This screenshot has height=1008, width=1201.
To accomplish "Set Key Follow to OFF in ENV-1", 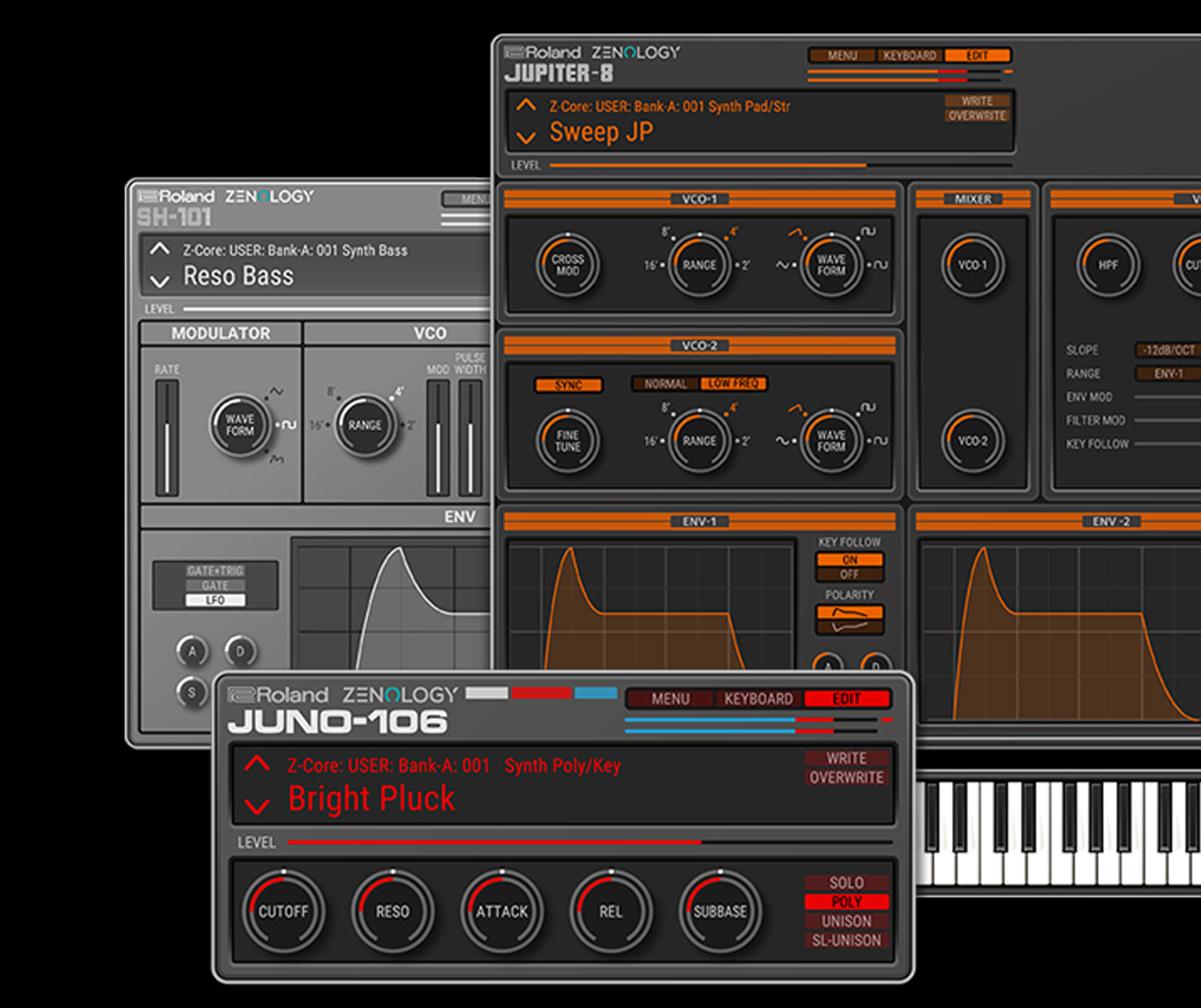I will 850,574.
